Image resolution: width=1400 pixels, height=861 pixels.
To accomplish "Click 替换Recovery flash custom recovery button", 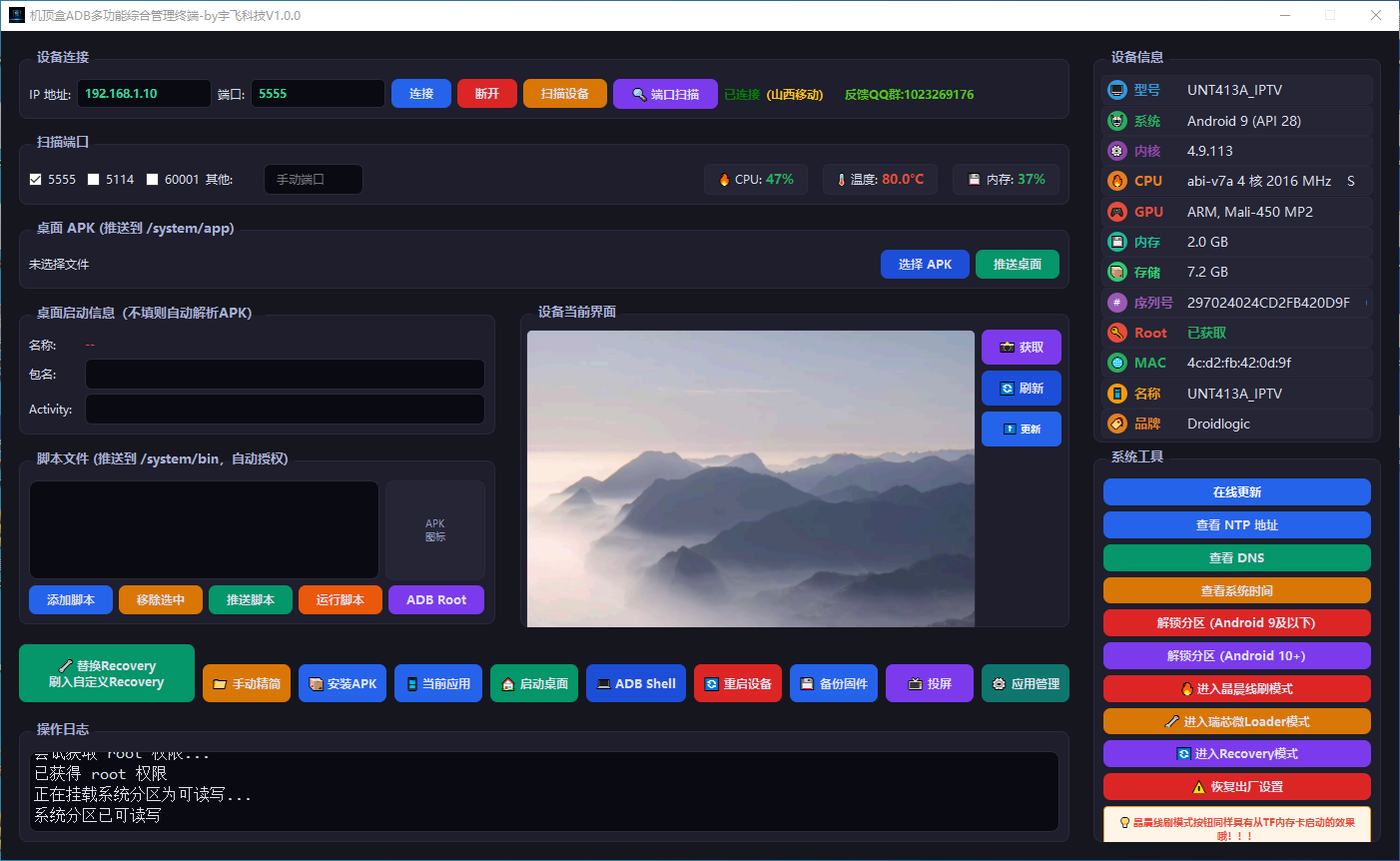I will 107,673.
